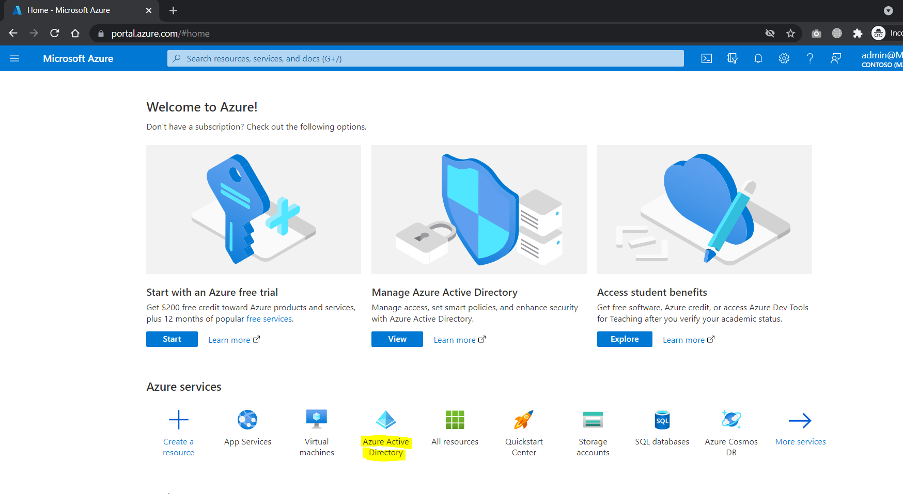Screen dimensions: 904x494
Task: Open SQL databases service icon
Action: 662,420
